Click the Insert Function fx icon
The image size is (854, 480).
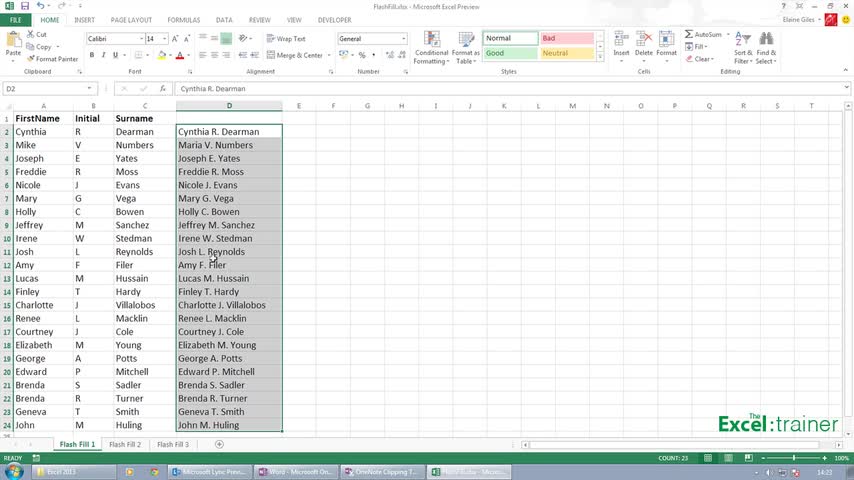coord(162,88)
